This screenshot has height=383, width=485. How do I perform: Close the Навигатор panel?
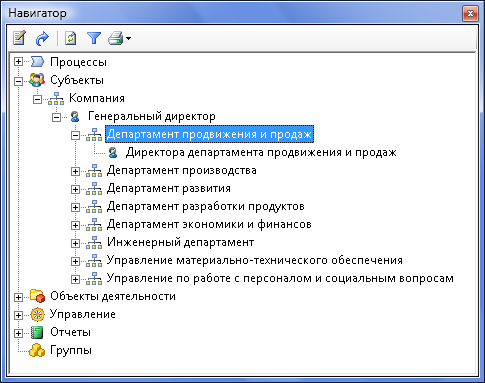pos(470,14)
